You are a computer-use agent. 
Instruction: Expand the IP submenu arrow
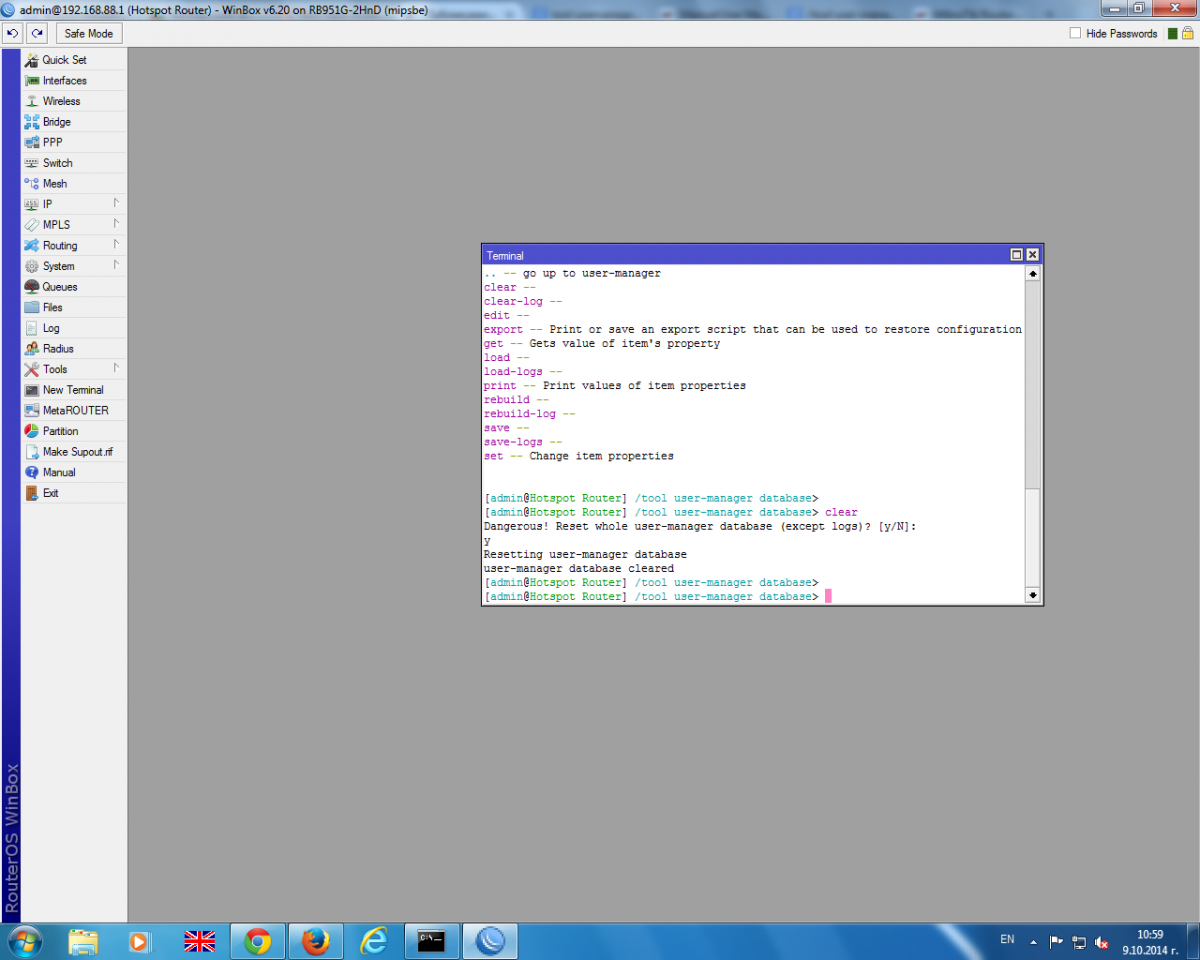click(x=116, y=203)
